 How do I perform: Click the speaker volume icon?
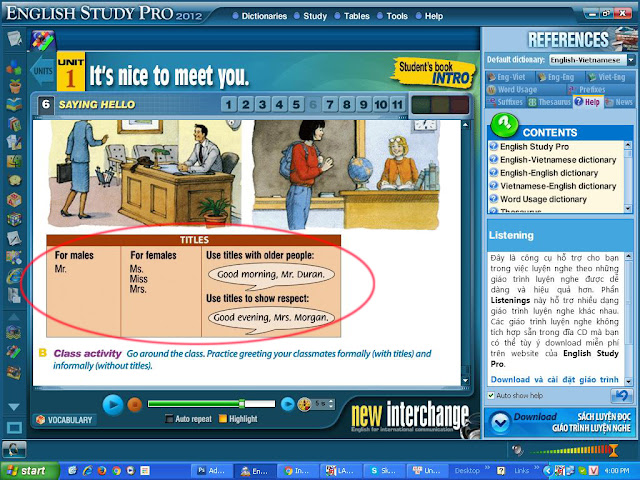pos(518,450)
